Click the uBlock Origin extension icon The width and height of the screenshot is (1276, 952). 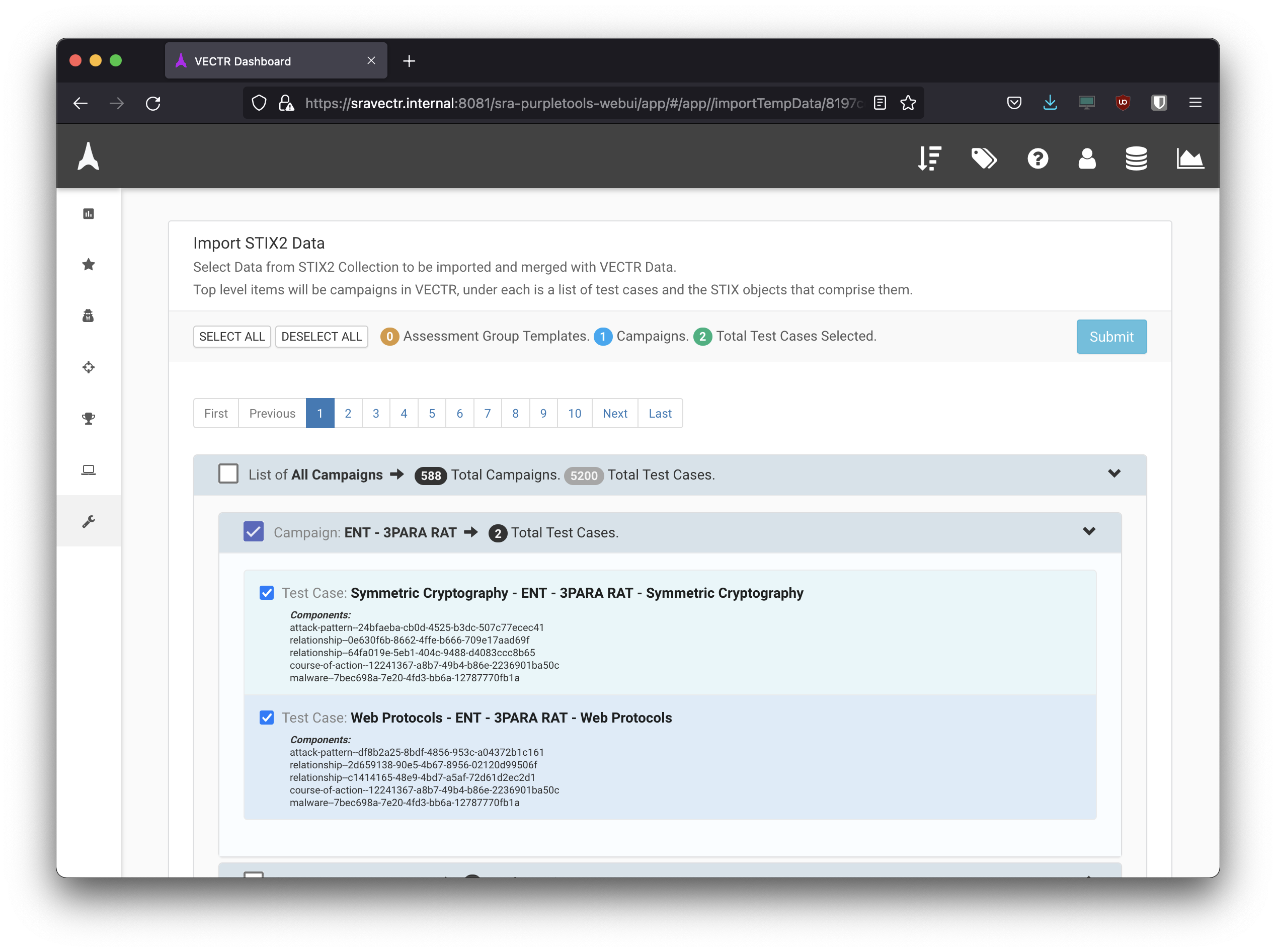point(1123,103)
